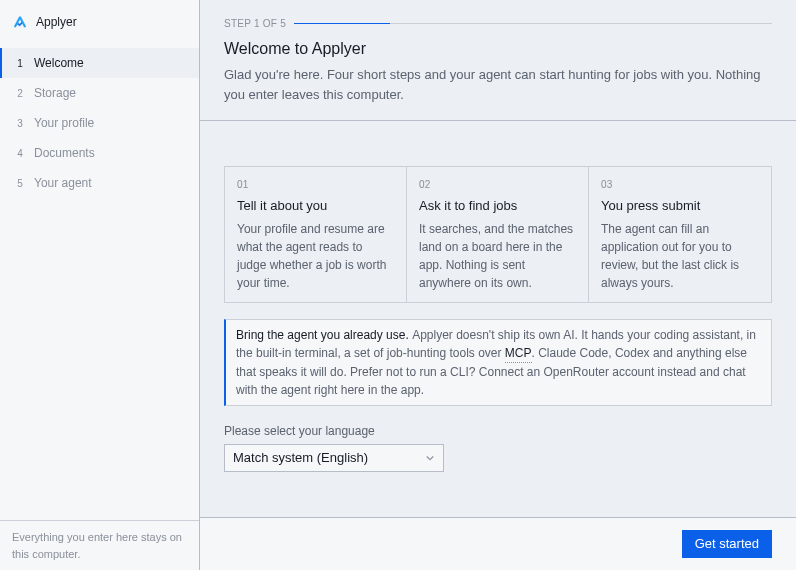796x570 pixels.
Task: Jump to the Your agent step
Action: (100, 183)
